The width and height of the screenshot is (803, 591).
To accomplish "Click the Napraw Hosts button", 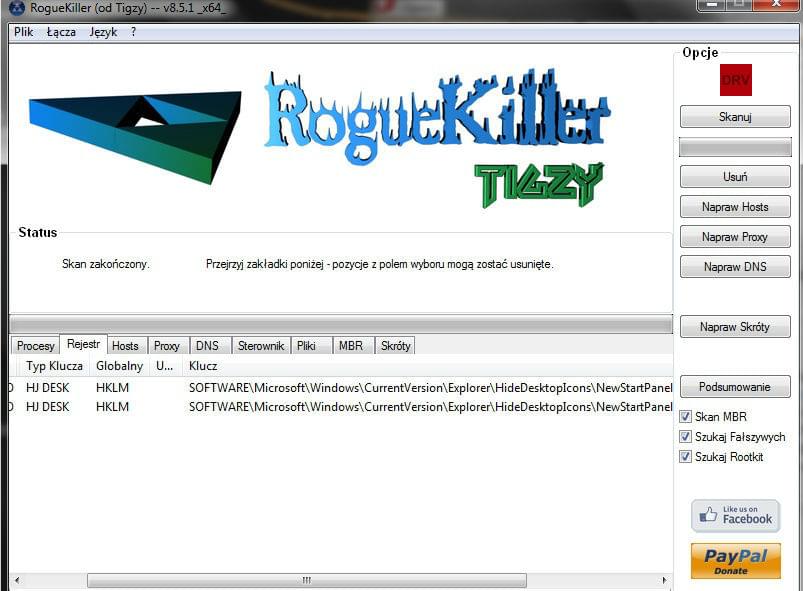I will click(735, 207).
